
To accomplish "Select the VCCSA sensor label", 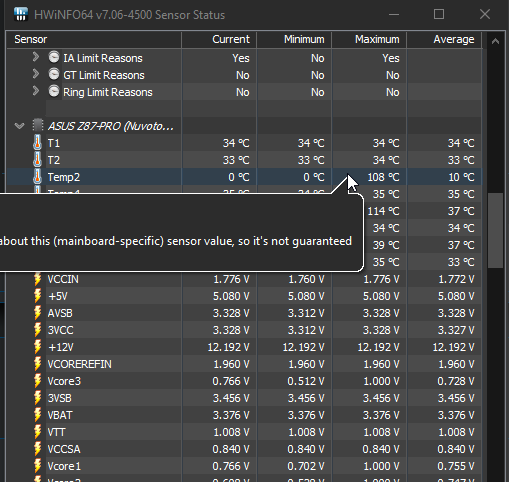I will 64,449.
